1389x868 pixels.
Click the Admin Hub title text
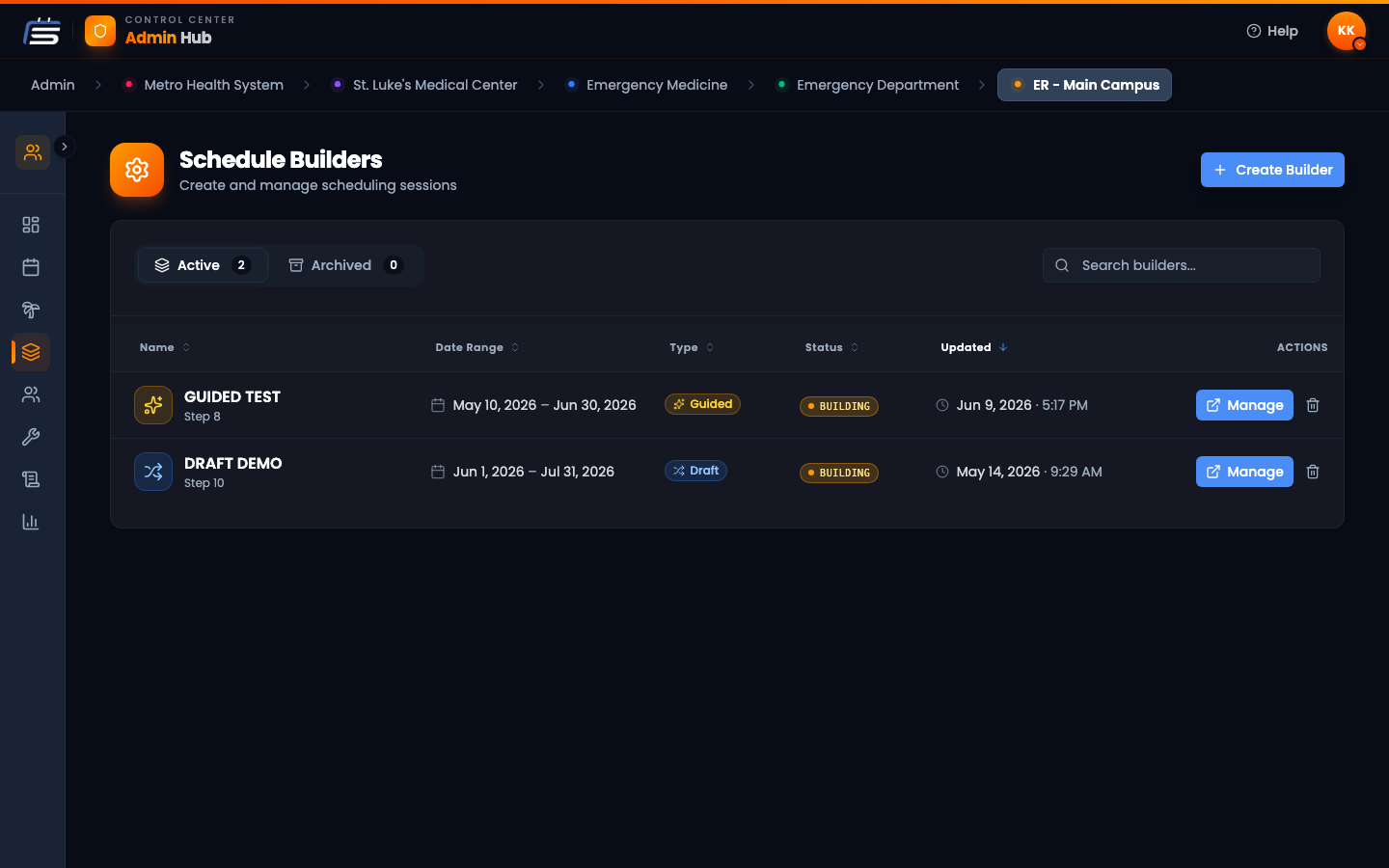168,38
